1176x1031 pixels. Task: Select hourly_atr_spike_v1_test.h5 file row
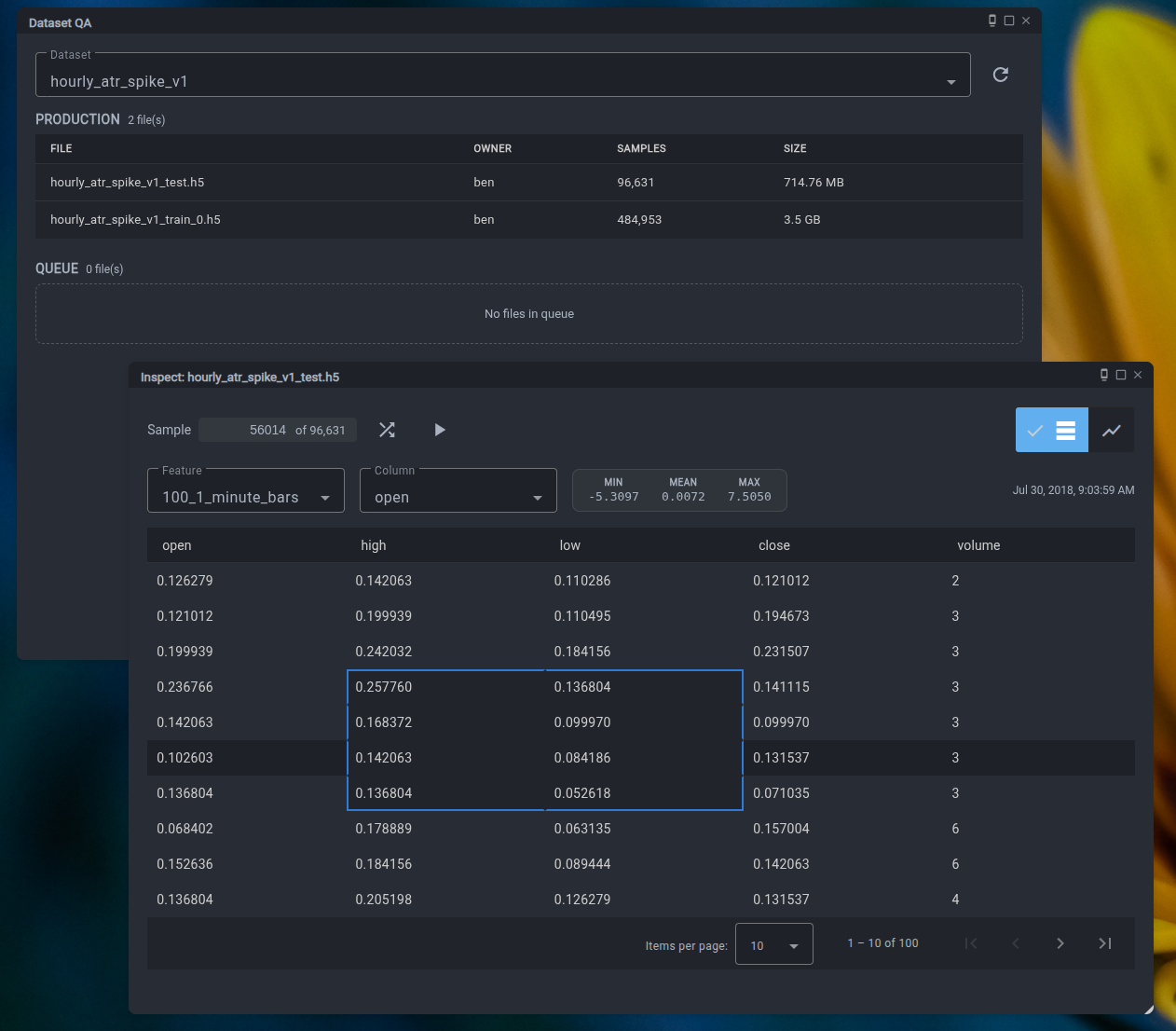point(128,183)
